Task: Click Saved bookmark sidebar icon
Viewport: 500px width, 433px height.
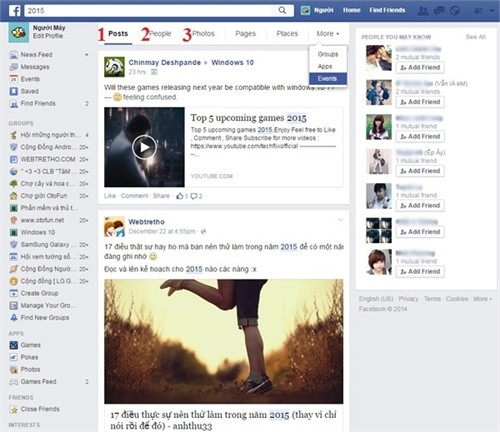Action: [13, 91]
